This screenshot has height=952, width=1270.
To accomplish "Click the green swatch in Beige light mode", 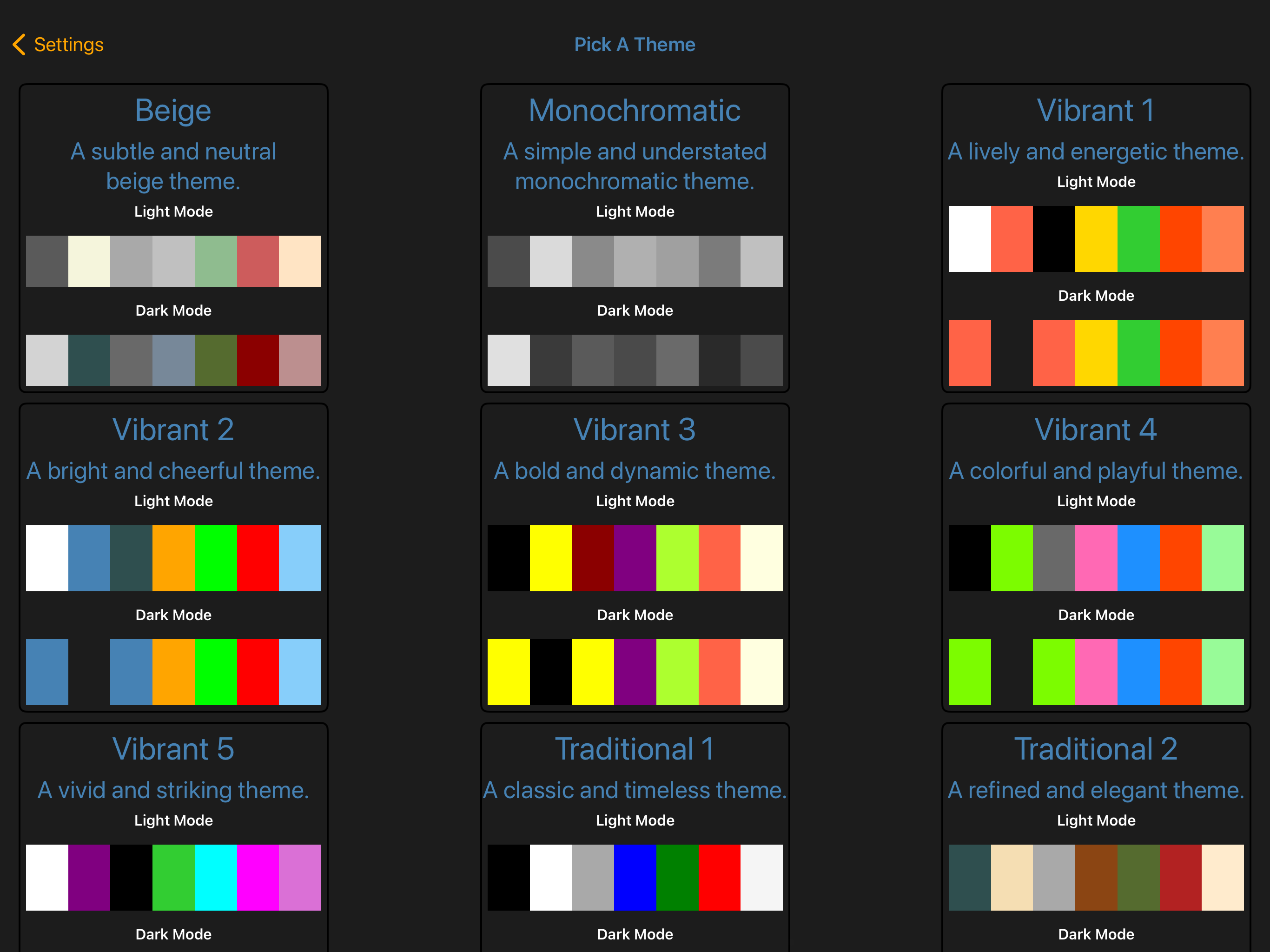I will 216,261.
